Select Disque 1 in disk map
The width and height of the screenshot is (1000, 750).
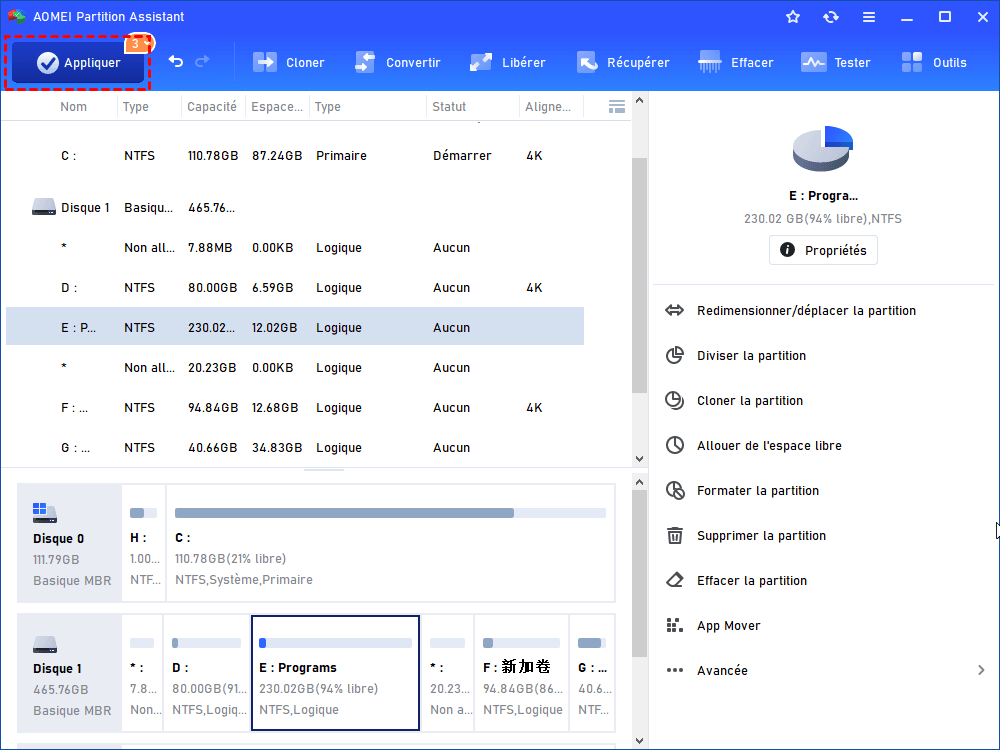coord(70,673)
